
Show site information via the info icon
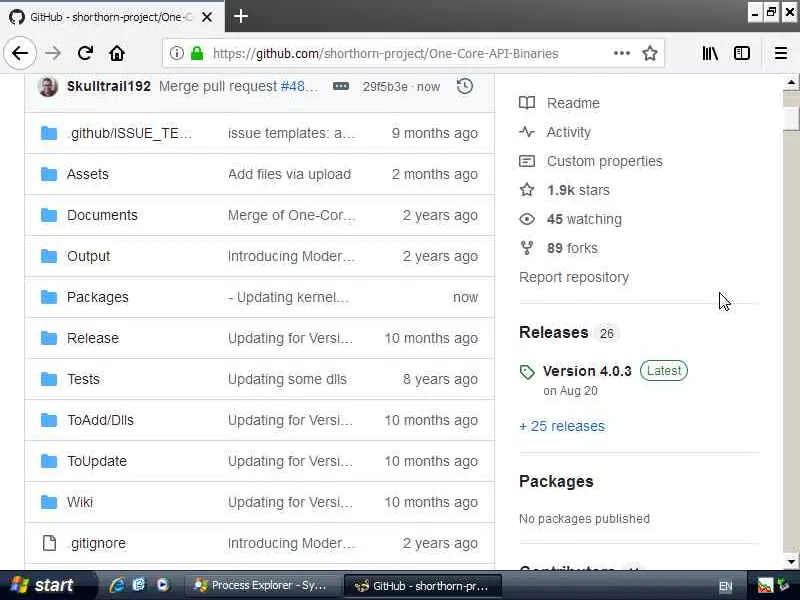(177, 53)
